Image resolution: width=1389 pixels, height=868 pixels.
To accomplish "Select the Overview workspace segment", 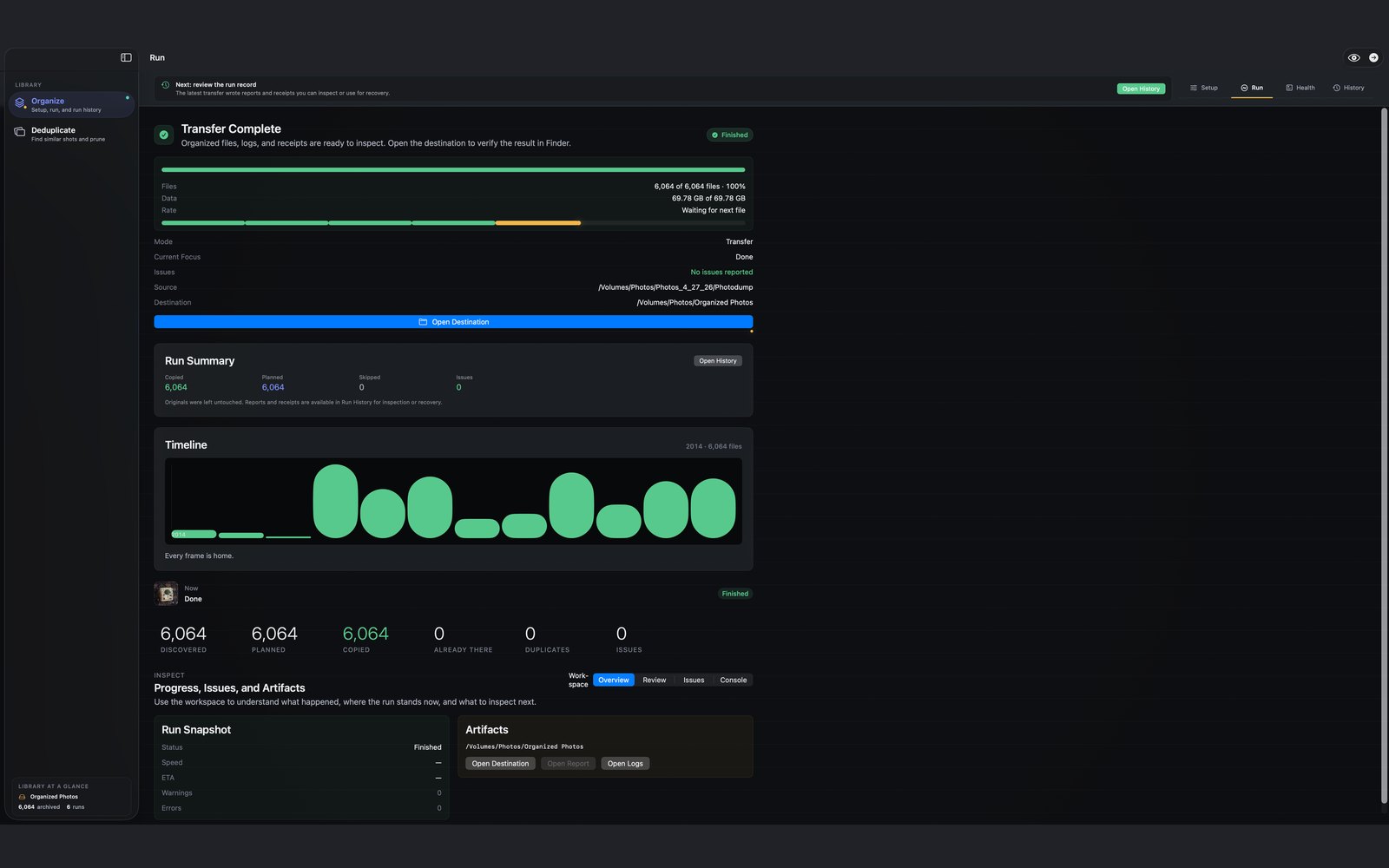I will tap(614, 681).
